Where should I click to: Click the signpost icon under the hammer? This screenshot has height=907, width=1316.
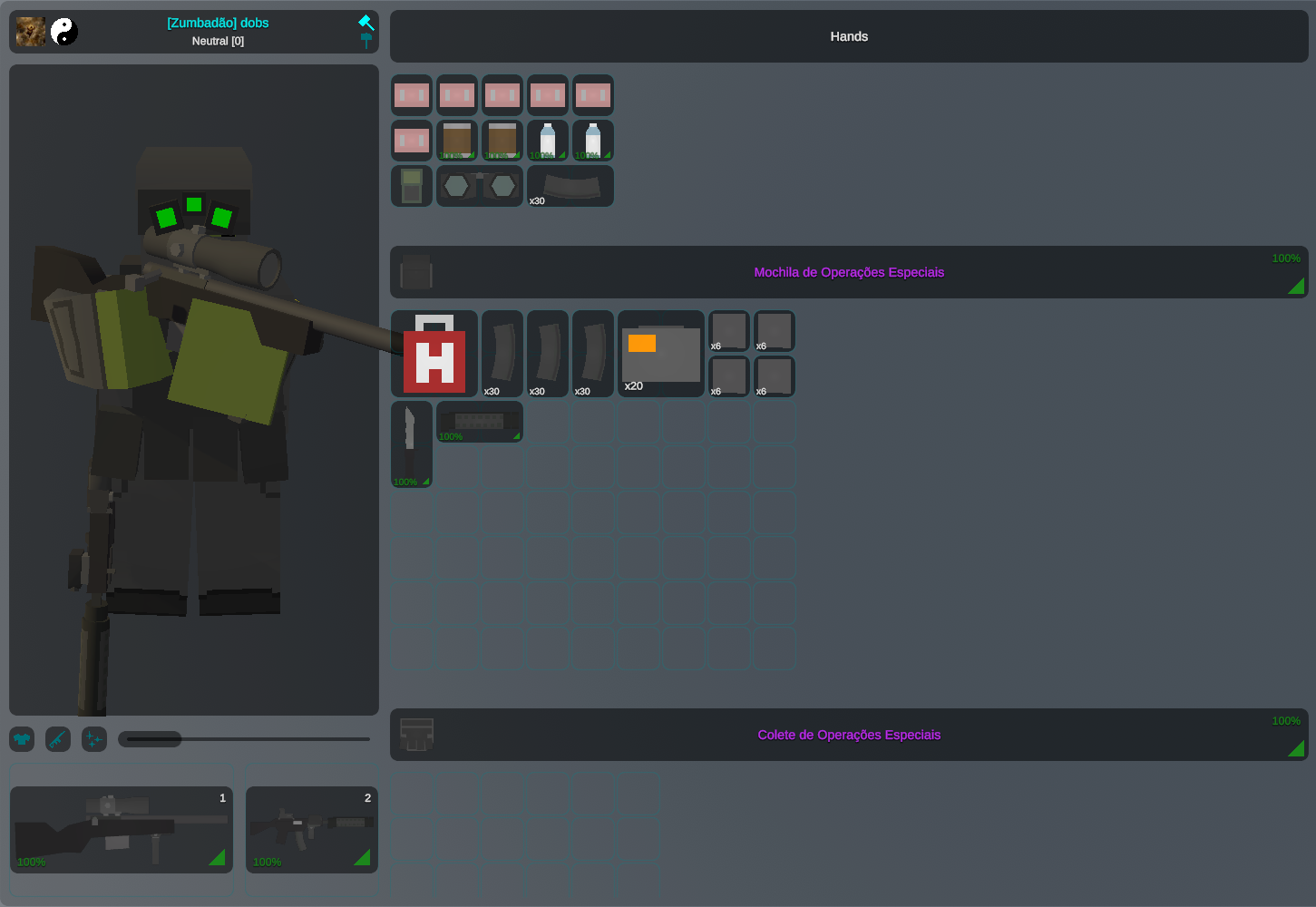(366, 40)
